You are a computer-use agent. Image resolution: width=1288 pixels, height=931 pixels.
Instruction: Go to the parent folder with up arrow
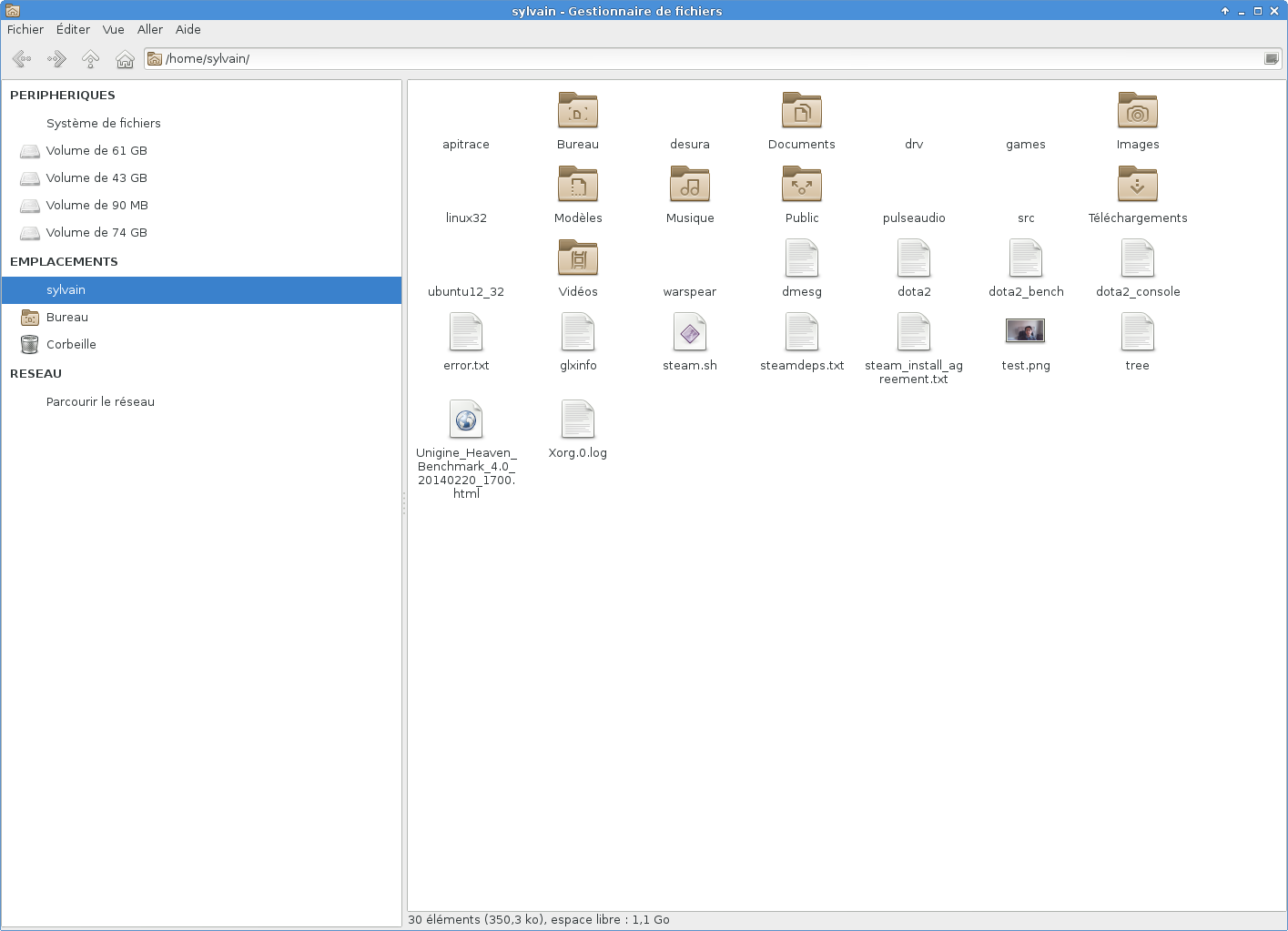tap(90, 59)
